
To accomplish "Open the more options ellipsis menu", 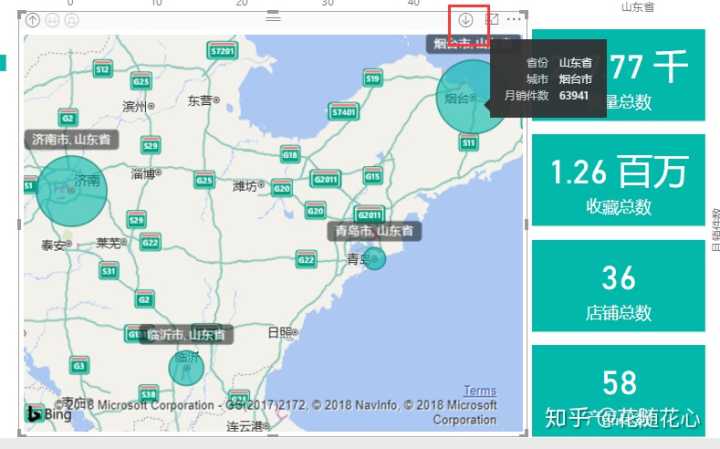I will tap(514, 20).
